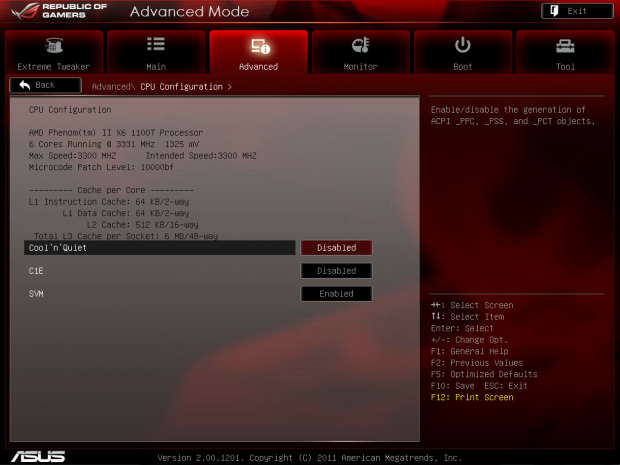Open the Tool tab via its icon
The image size is (620, 465).
565,46
